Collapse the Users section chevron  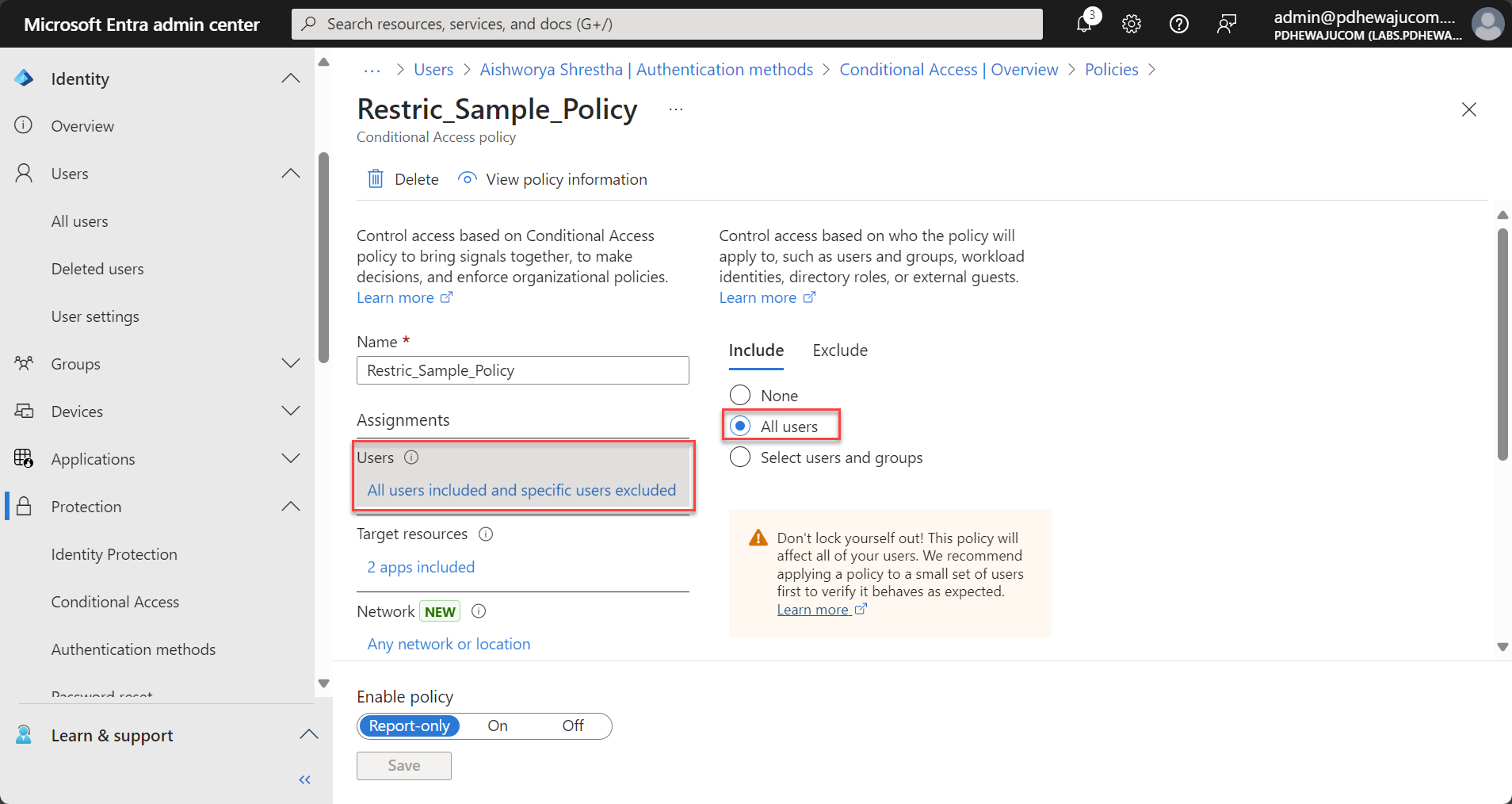(291, 173)
